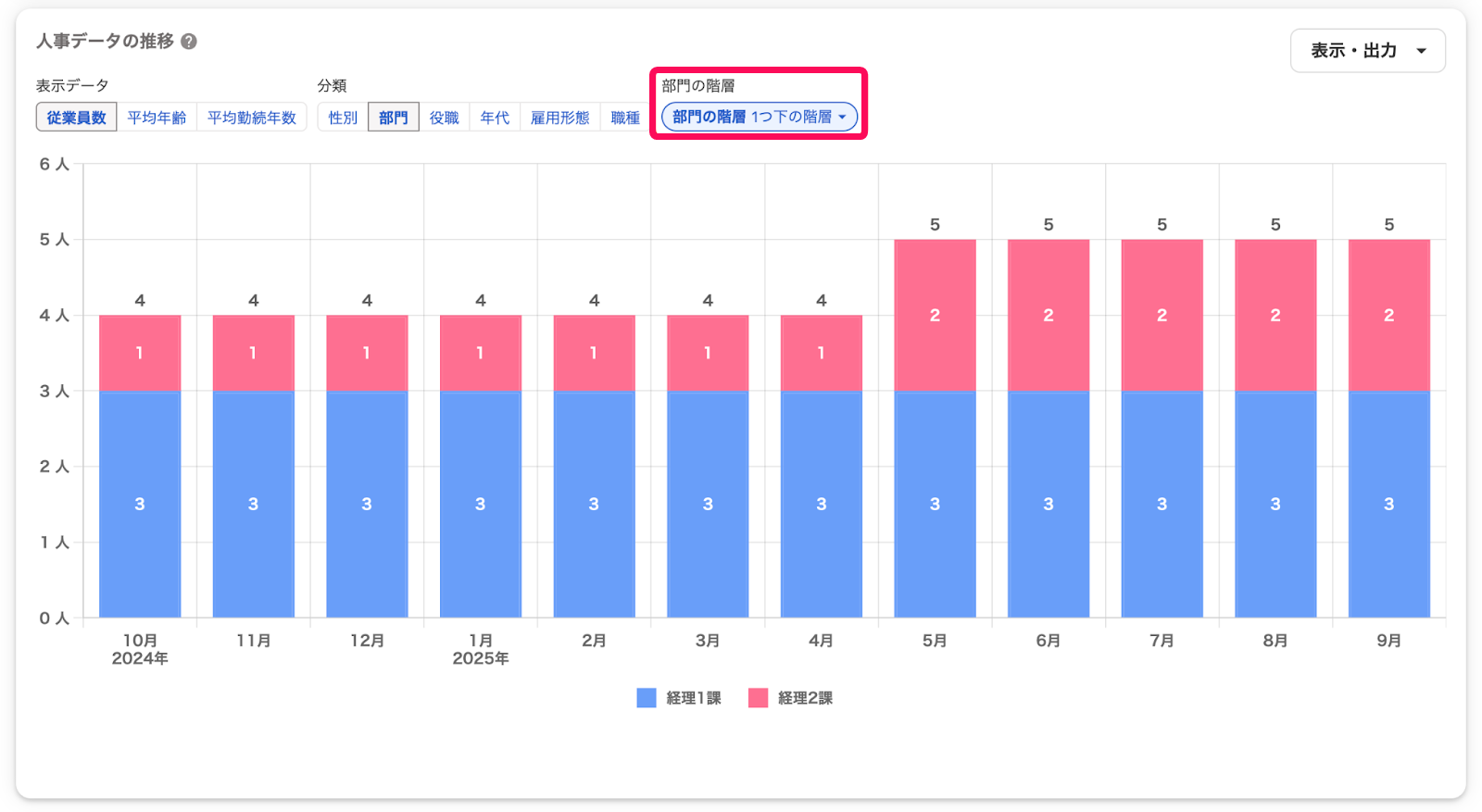Expand the 部門の階層 1つ下の階層 dropdown
The image size is (1482, 812).
click(x=760, y=117)
